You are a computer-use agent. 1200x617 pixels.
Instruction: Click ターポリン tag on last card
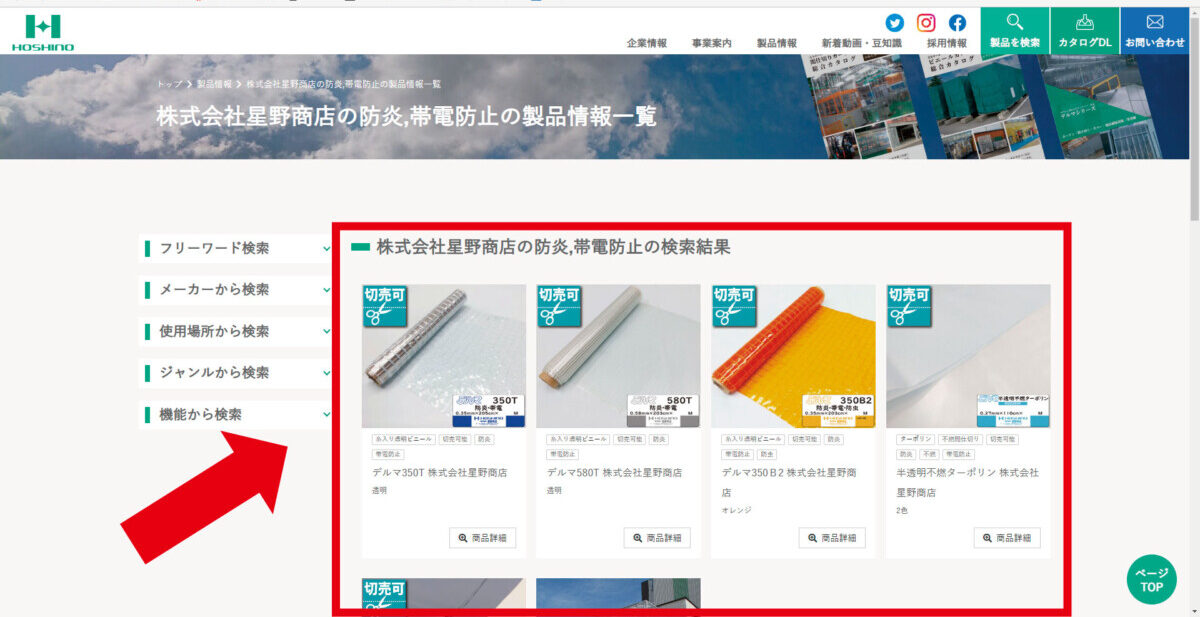[914, 439]
